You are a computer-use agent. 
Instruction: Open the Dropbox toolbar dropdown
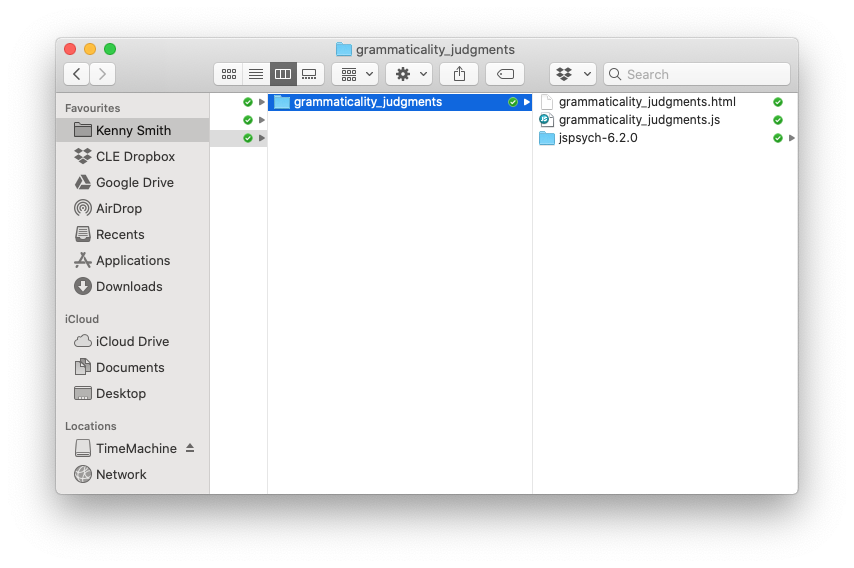[573, 74]
